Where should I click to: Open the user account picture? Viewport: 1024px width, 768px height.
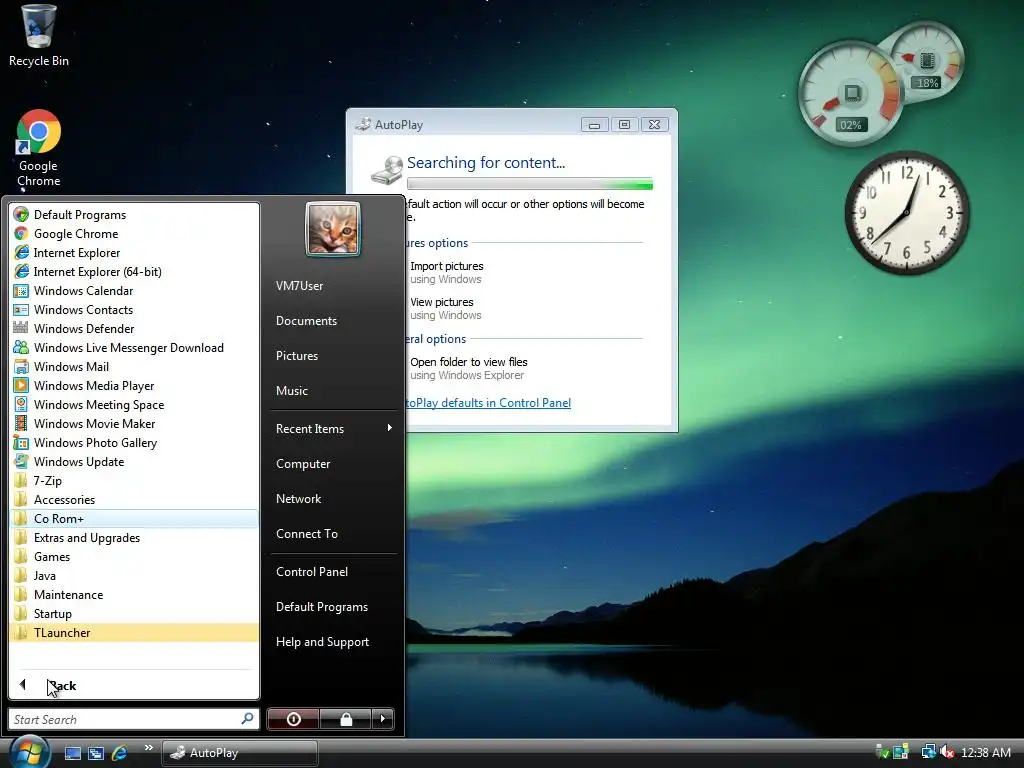point(333,229)
